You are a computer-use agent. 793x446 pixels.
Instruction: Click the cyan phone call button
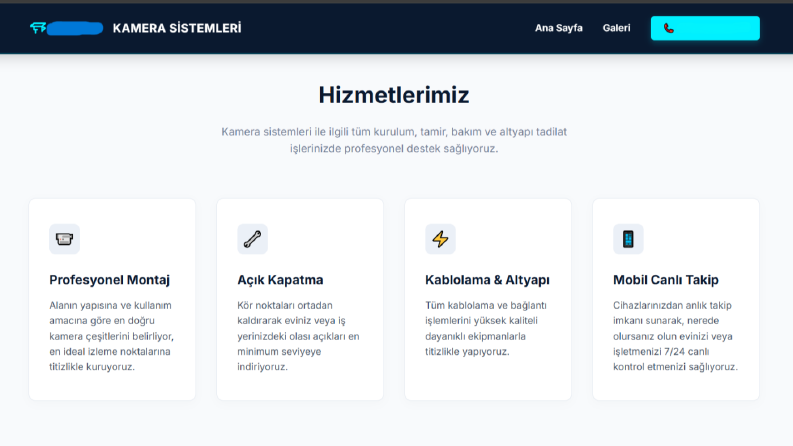click(705, 28)
